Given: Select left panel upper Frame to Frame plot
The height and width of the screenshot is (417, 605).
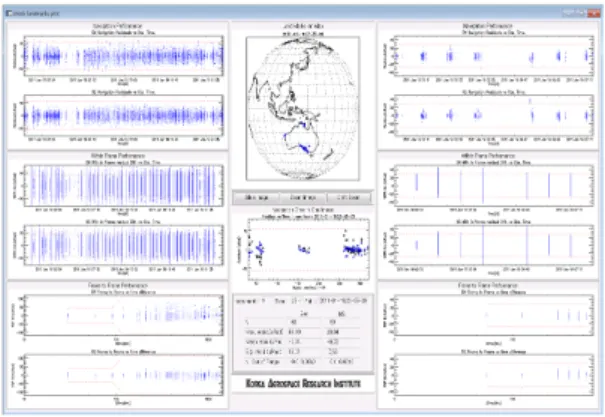Looking at the screenshot, I should pos(123,316).
